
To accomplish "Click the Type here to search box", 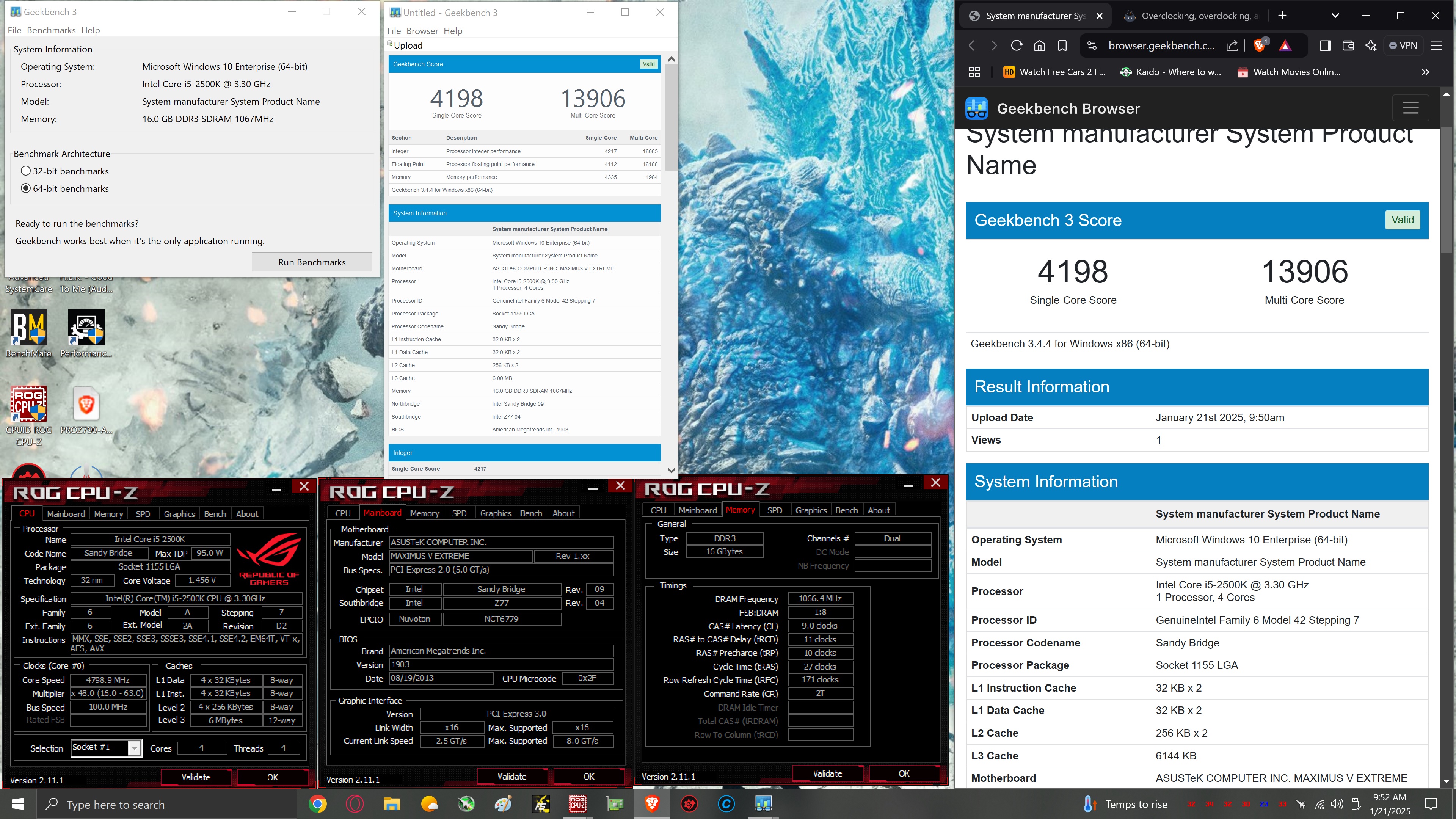I will pyautogui.click(x=167, y=804).
